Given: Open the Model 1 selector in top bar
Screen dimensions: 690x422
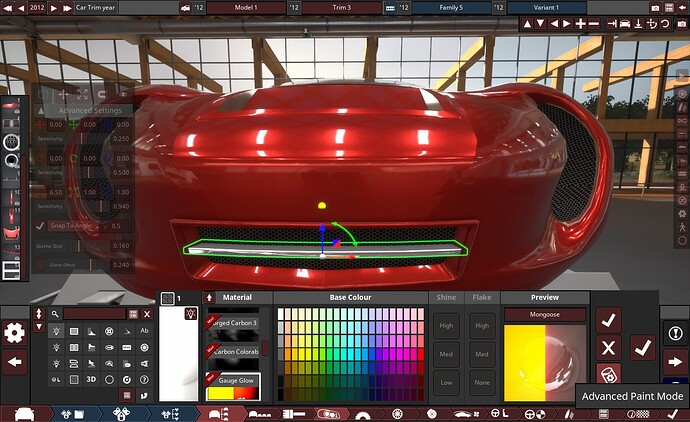Looking at the screenshot, I should pos(245,7).
